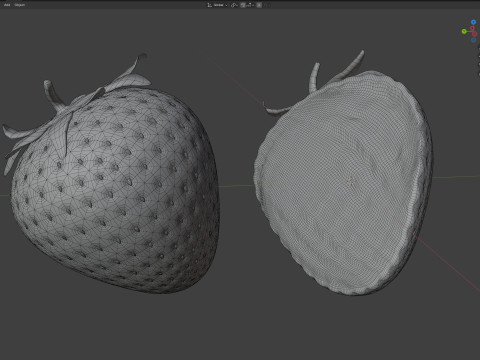Viewport: 480px width, 360px height.
Task: Open the Add menu in viewport header
Action: pyautogui.click(x=7, y=5)
